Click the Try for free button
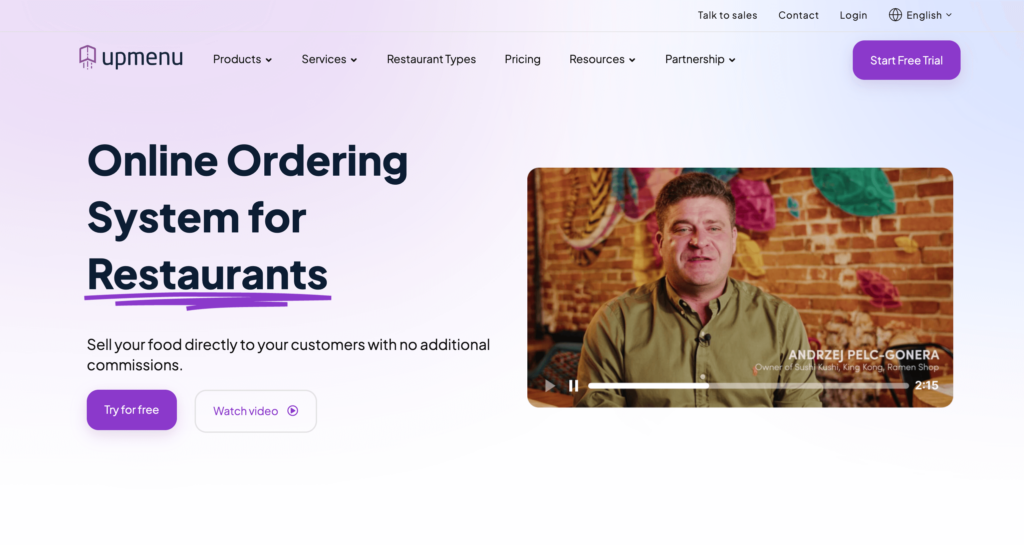This screenshot has width=1024, height=545. click(x=132, y=410)
